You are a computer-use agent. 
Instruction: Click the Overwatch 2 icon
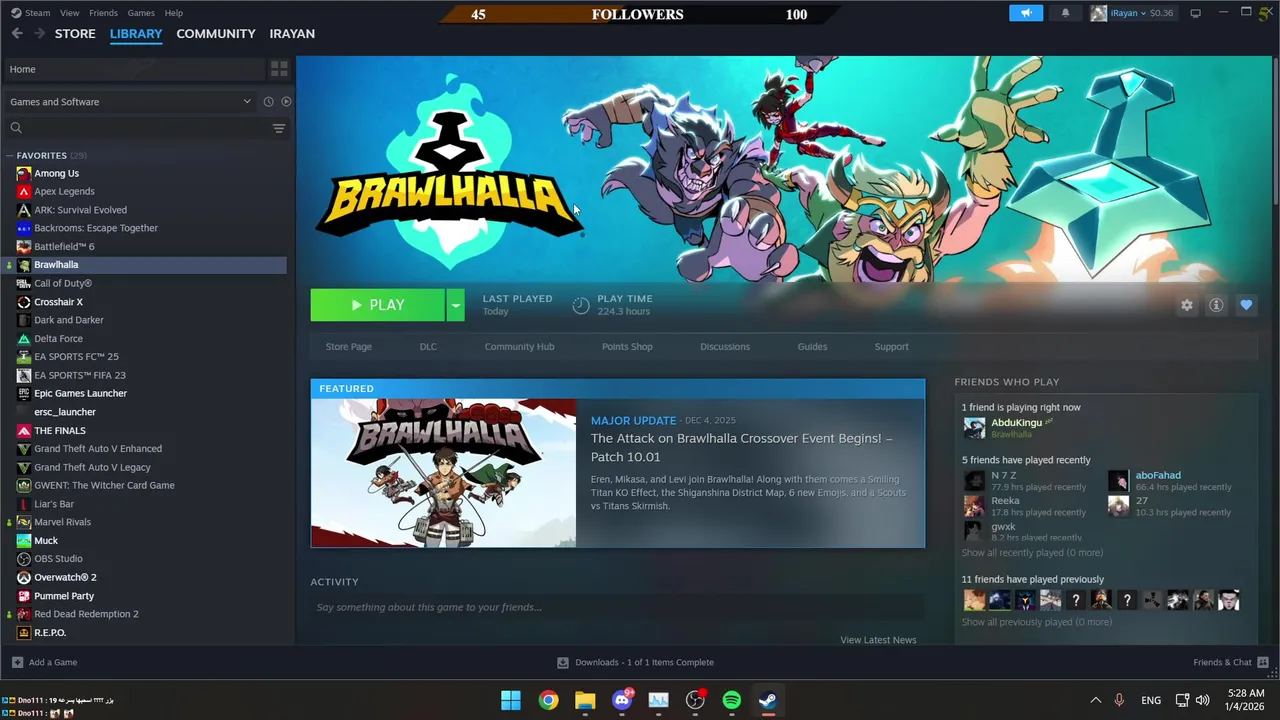click(24, 577)
